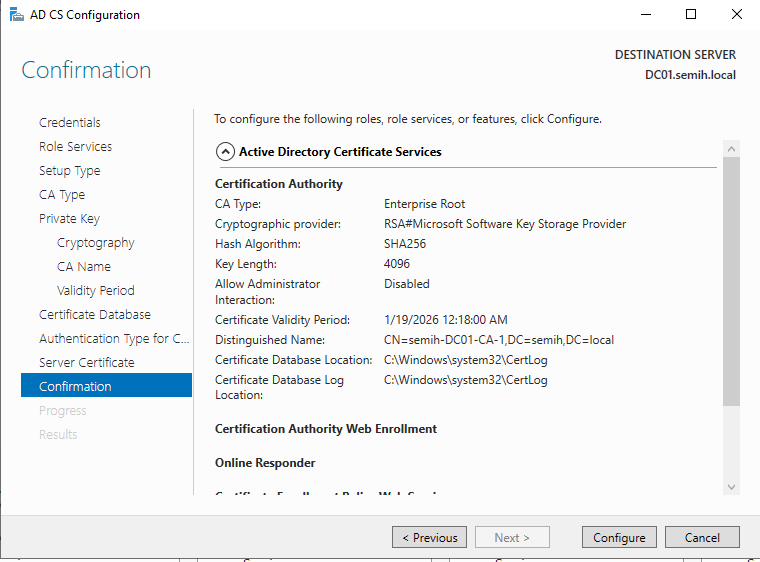Click the AD CS Configuration title bar icon
Image resolution: width=760 pixels, height=562 pixels.
pyautogui.click(x=12, y=15)
